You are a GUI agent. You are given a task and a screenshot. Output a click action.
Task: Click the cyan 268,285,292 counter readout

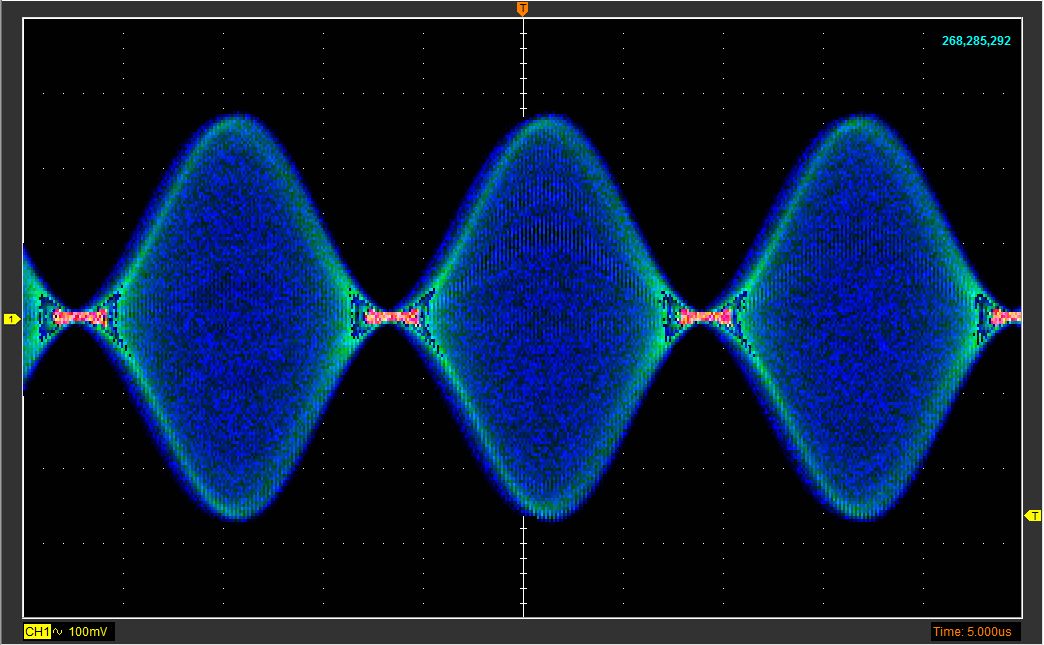pyautogui.click(x=976, y=41)
